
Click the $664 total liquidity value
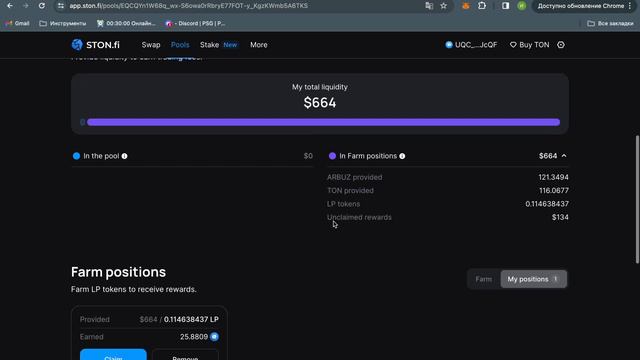click(x=320, y=102)
